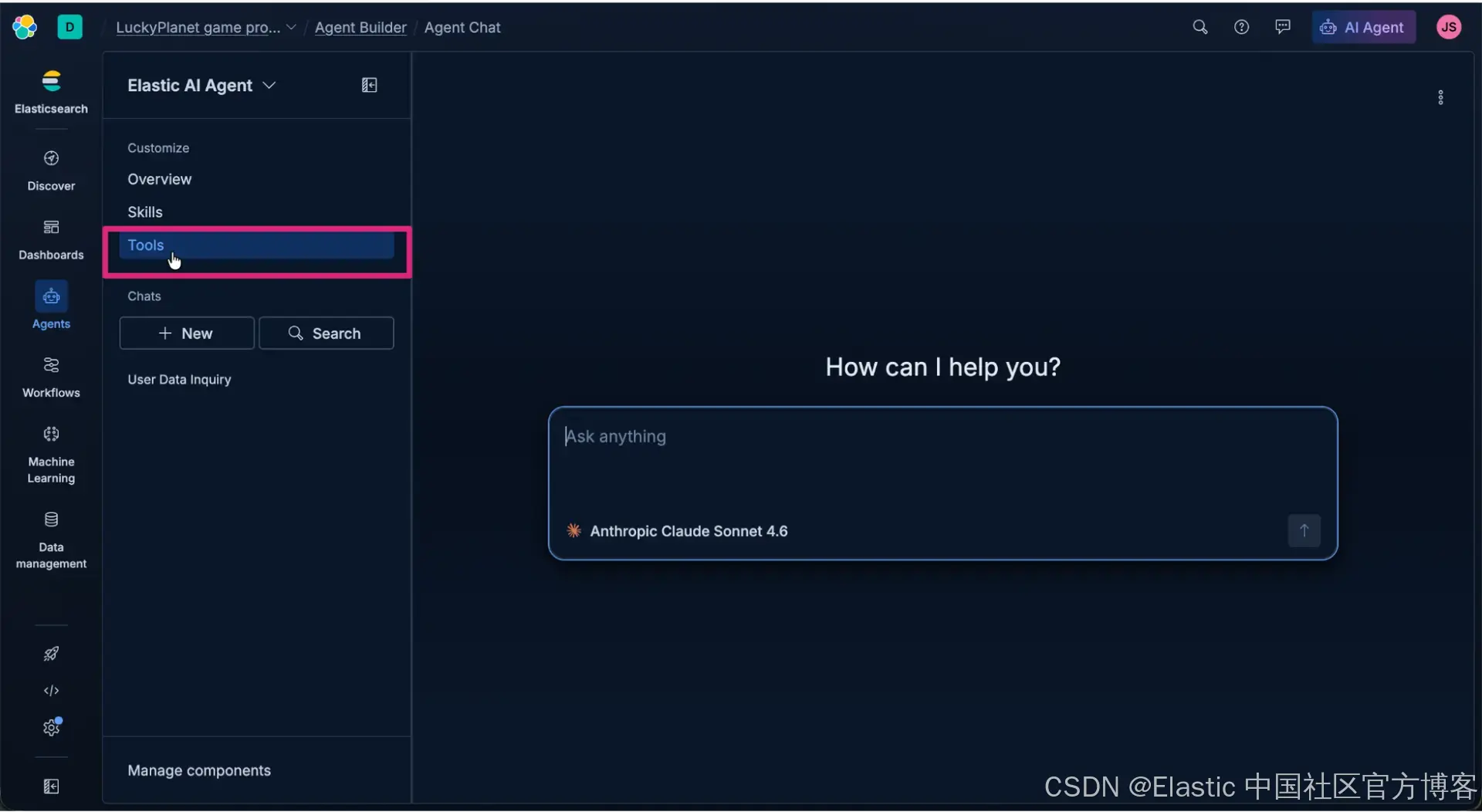Open Machine Learning section
The height and width of the screenshot is (812, 1482).
pos(51,455)
